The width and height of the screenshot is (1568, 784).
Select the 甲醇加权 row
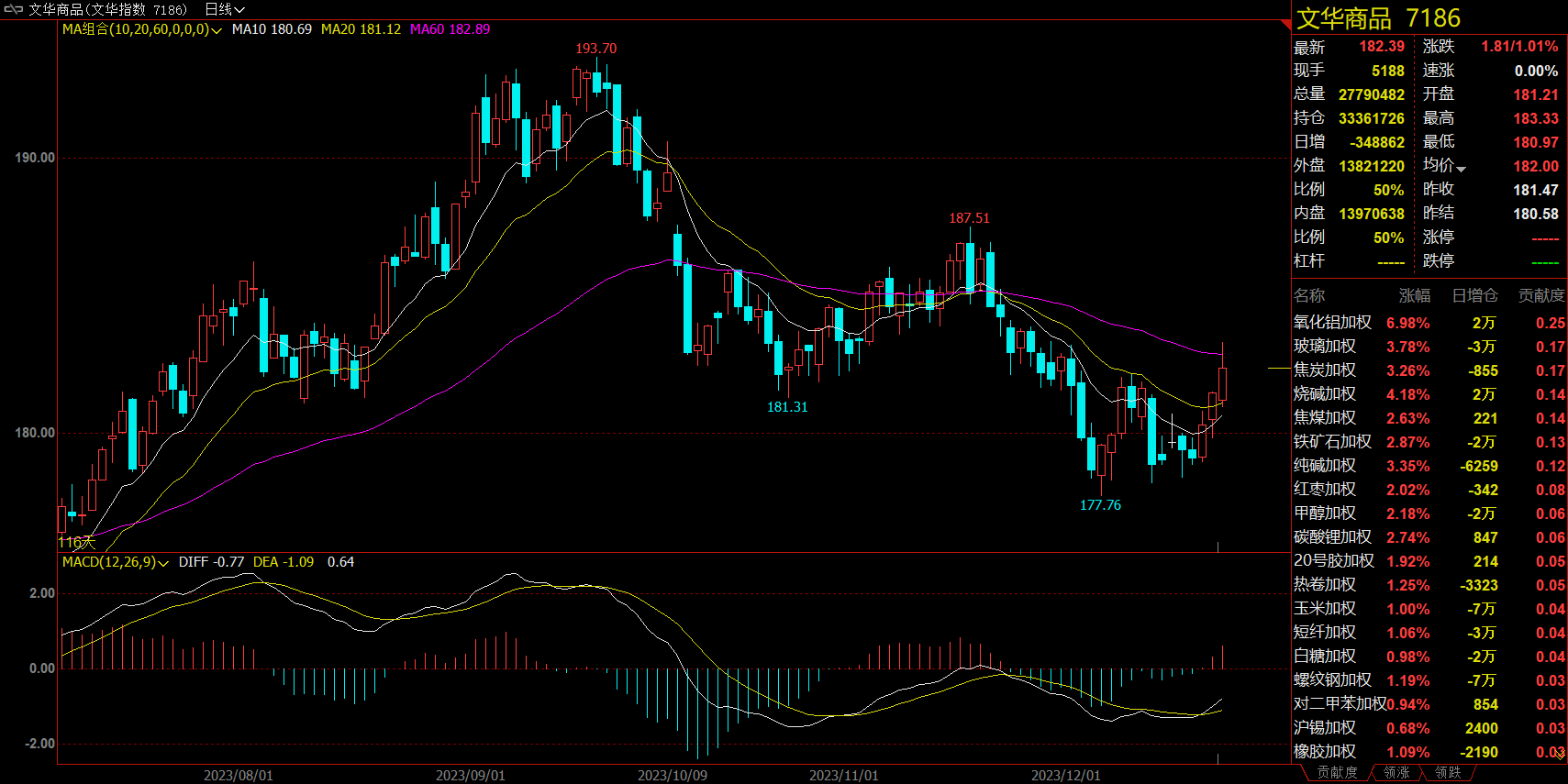[x=1429, y=513]
